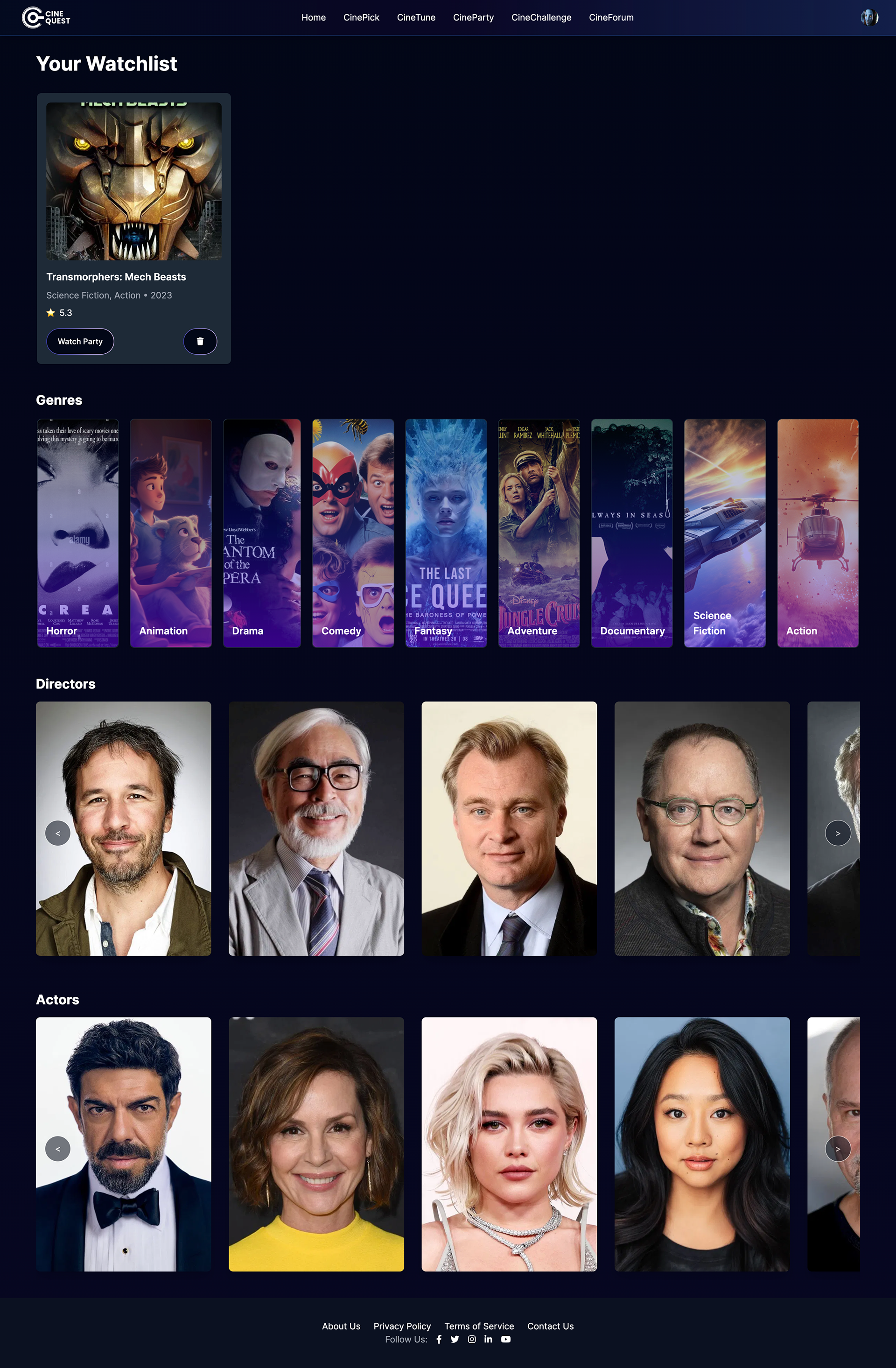Show next actors with right arrow
Image resolution: width=896 pixels, height=1368 pixels.
(x=837, y=1149)
